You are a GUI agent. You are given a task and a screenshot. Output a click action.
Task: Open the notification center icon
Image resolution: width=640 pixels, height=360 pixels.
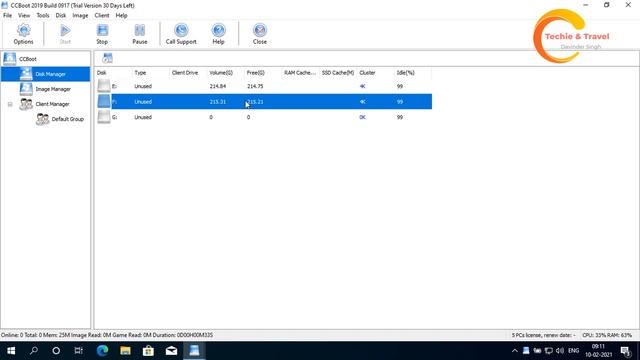[626, 351]
